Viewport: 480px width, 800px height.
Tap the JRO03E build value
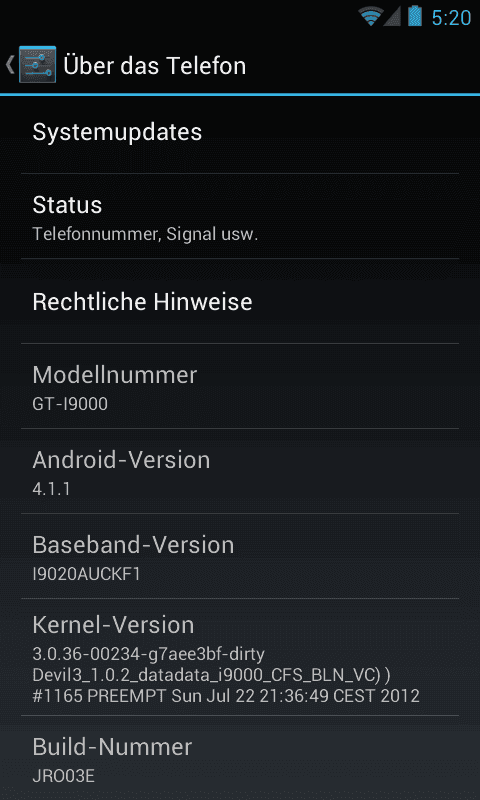point(64,776)
